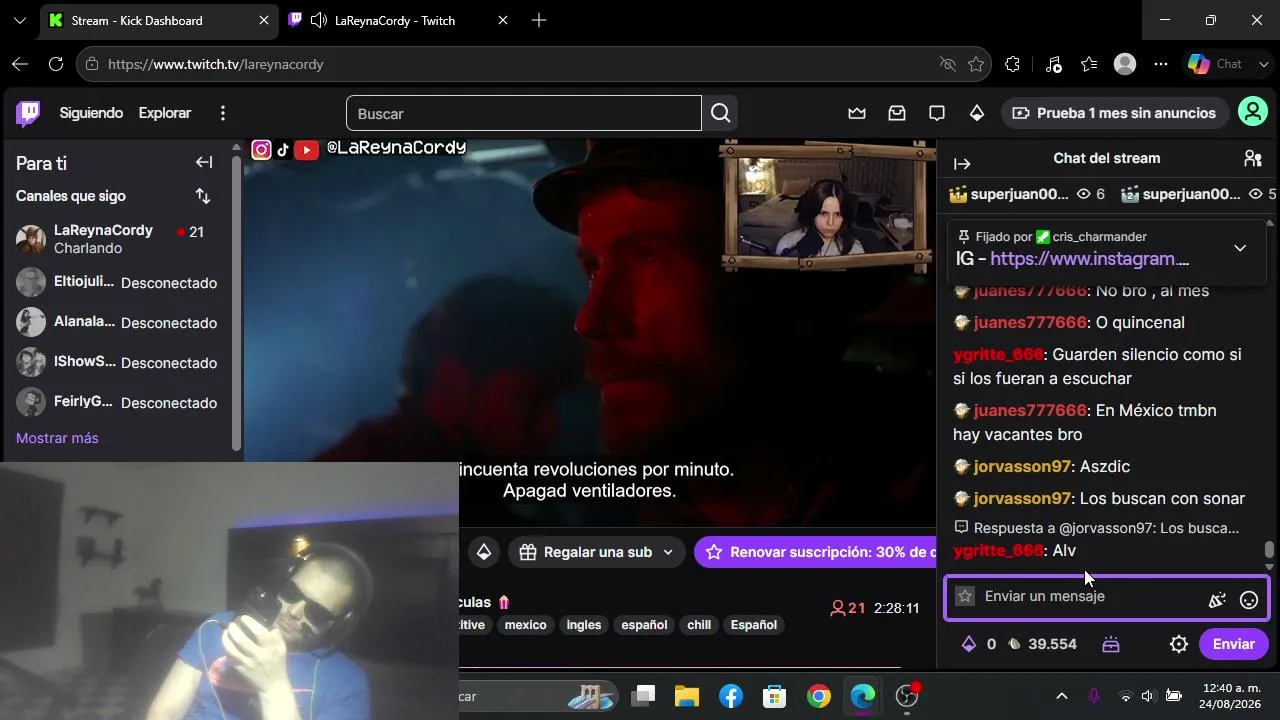The height and width of the screenshot is (720, 1280).
Task: Open the Edge favorites list icon
Action: [1089, 64]
